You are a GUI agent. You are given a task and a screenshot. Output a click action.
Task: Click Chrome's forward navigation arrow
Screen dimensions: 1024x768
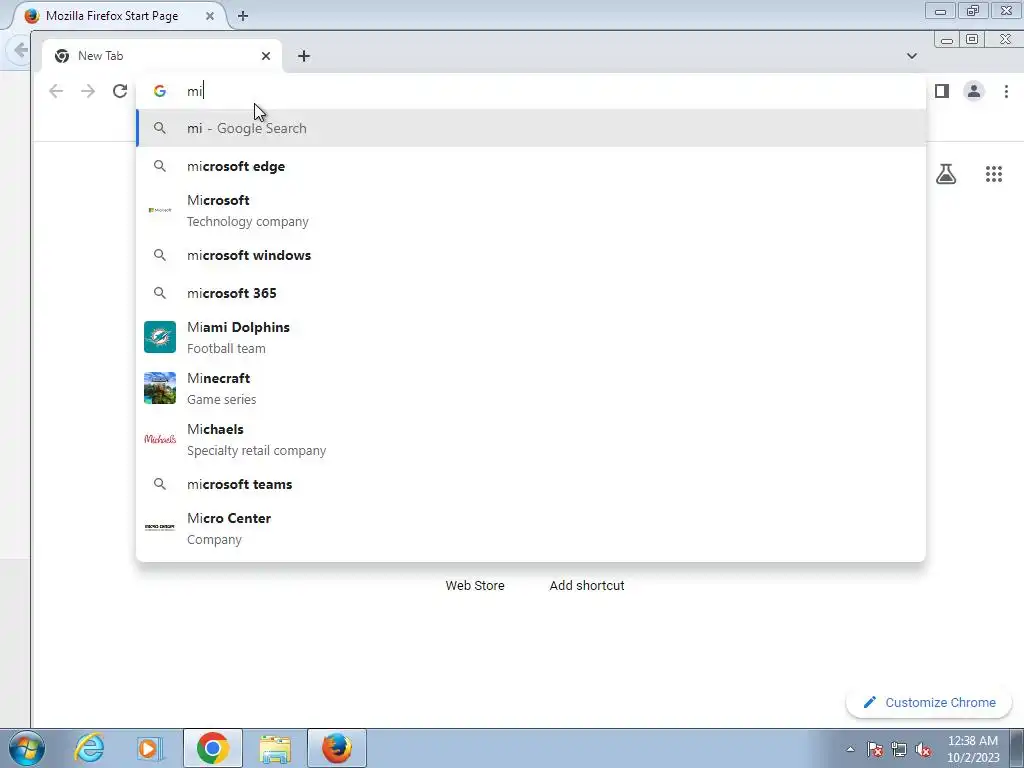pos(88,91)
